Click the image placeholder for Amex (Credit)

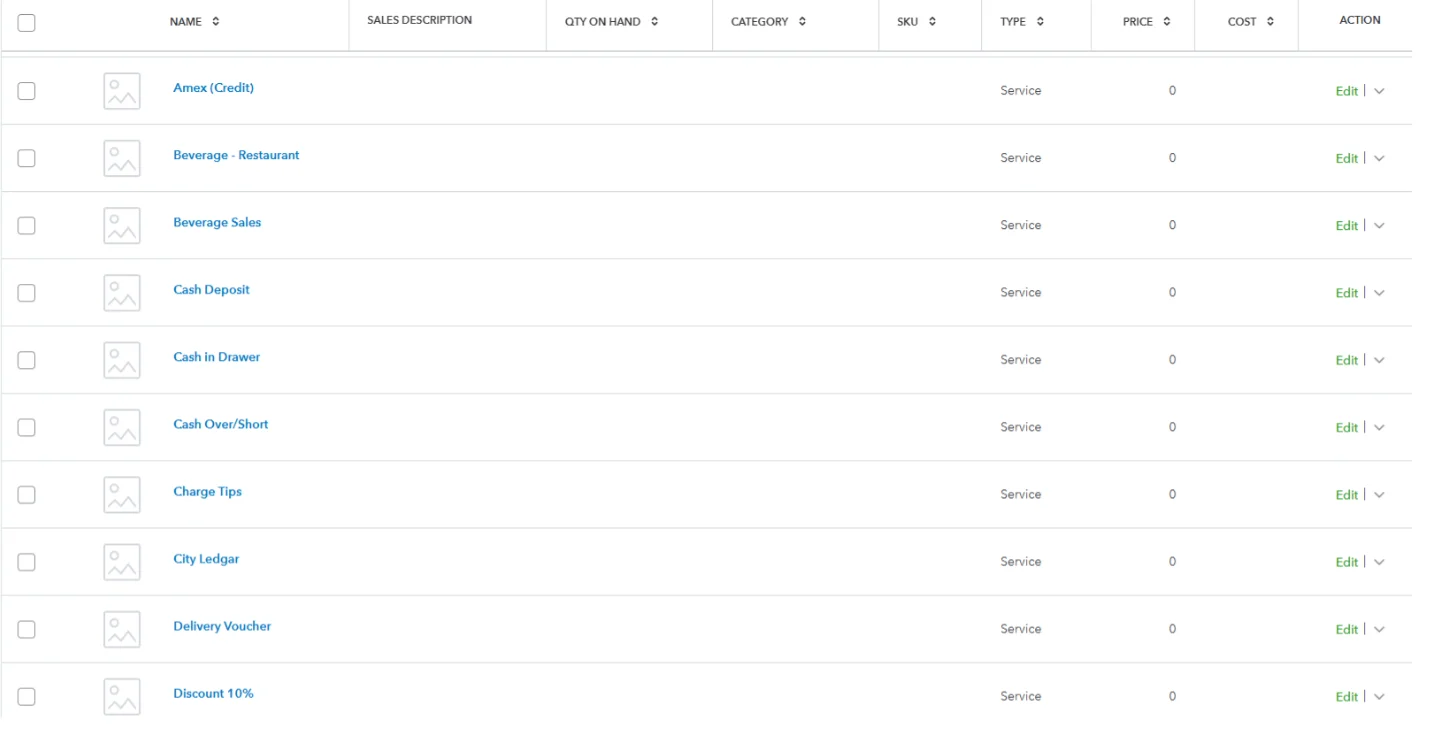121,91
